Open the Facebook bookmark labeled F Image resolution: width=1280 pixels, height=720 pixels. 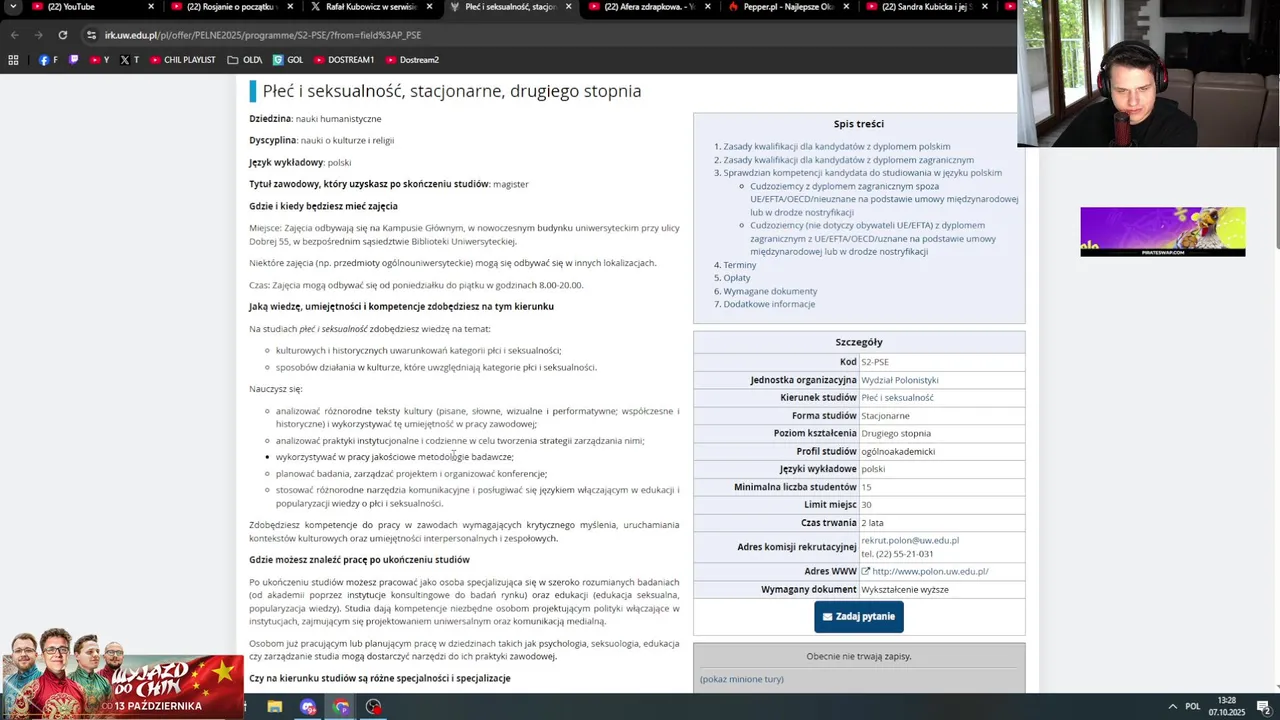48,60
